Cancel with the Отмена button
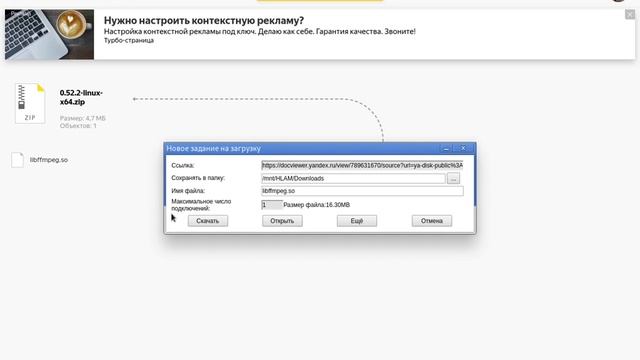The height and width of the screenshot is (360, 640). pos(431,221)
